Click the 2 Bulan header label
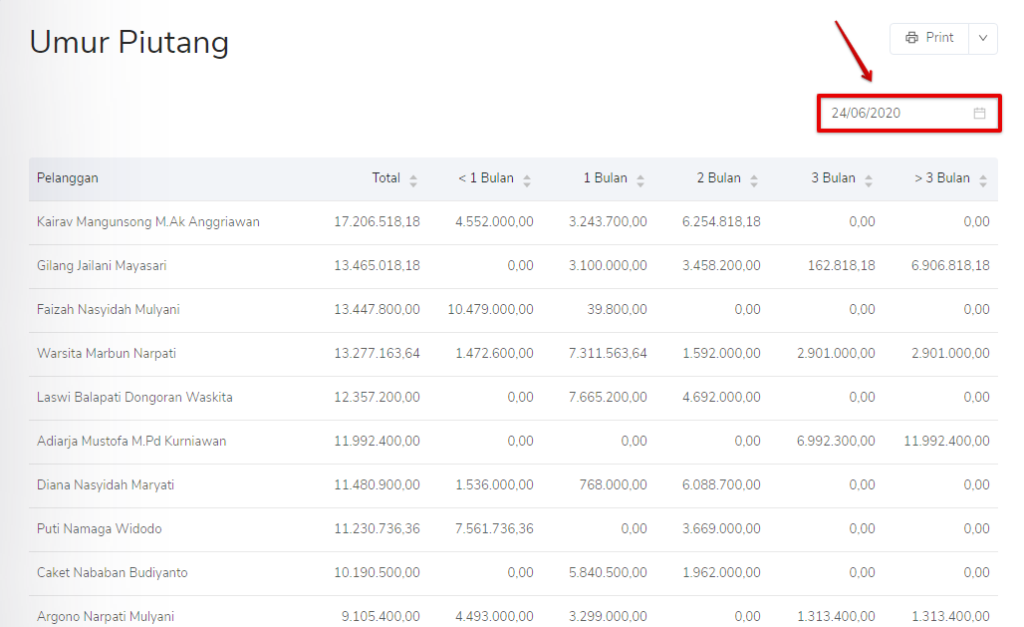 click(718, 178)
